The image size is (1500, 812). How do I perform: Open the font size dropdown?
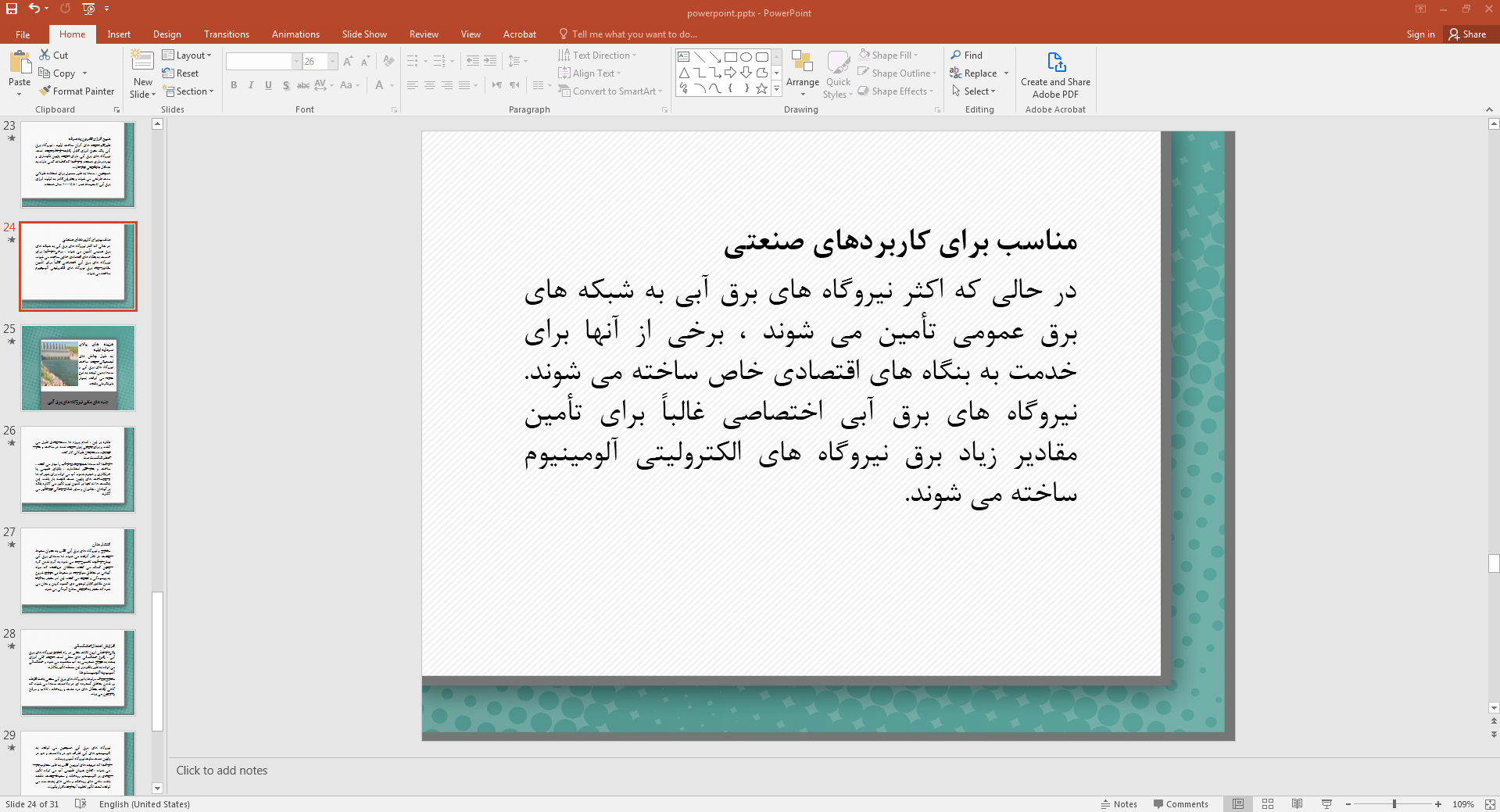point(333,61)
